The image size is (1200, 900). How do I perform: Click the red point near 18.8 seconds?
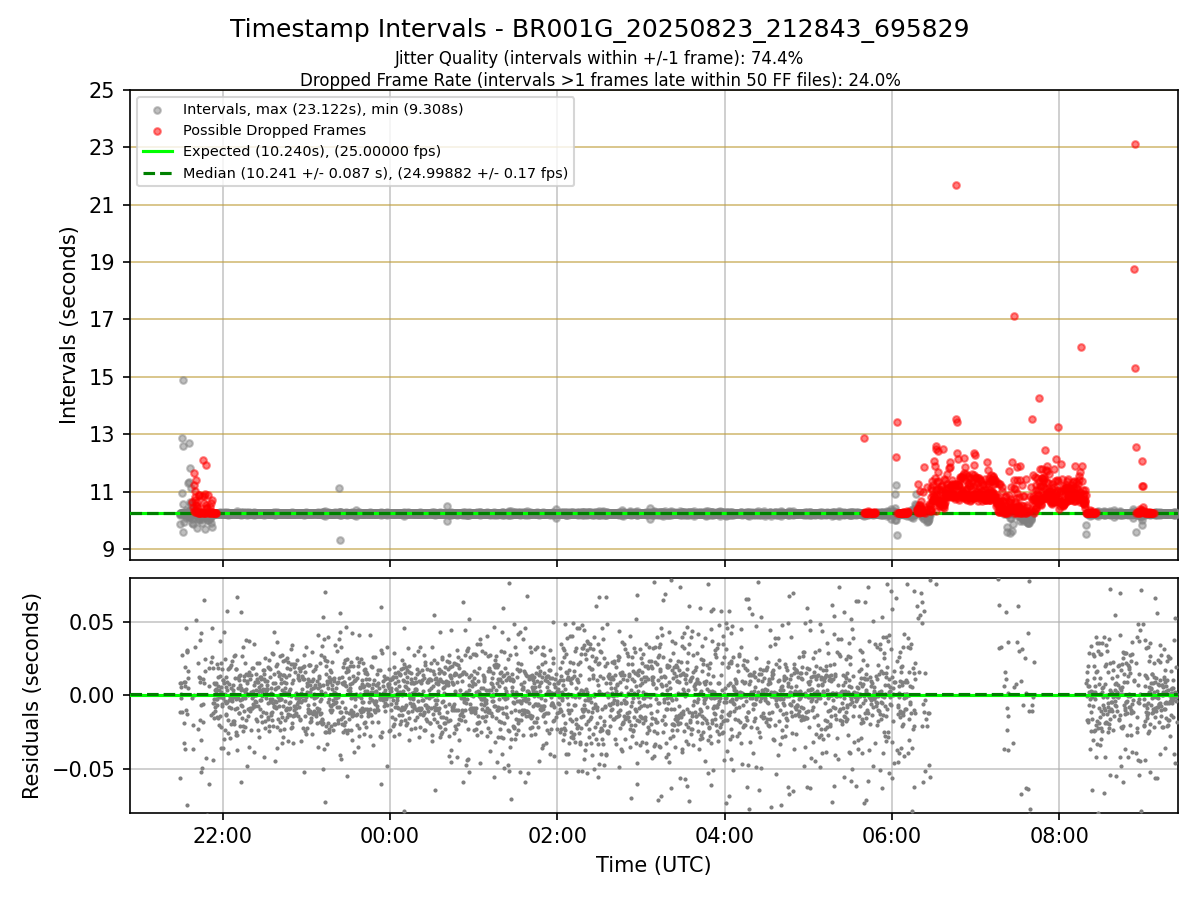point(1134,269)
